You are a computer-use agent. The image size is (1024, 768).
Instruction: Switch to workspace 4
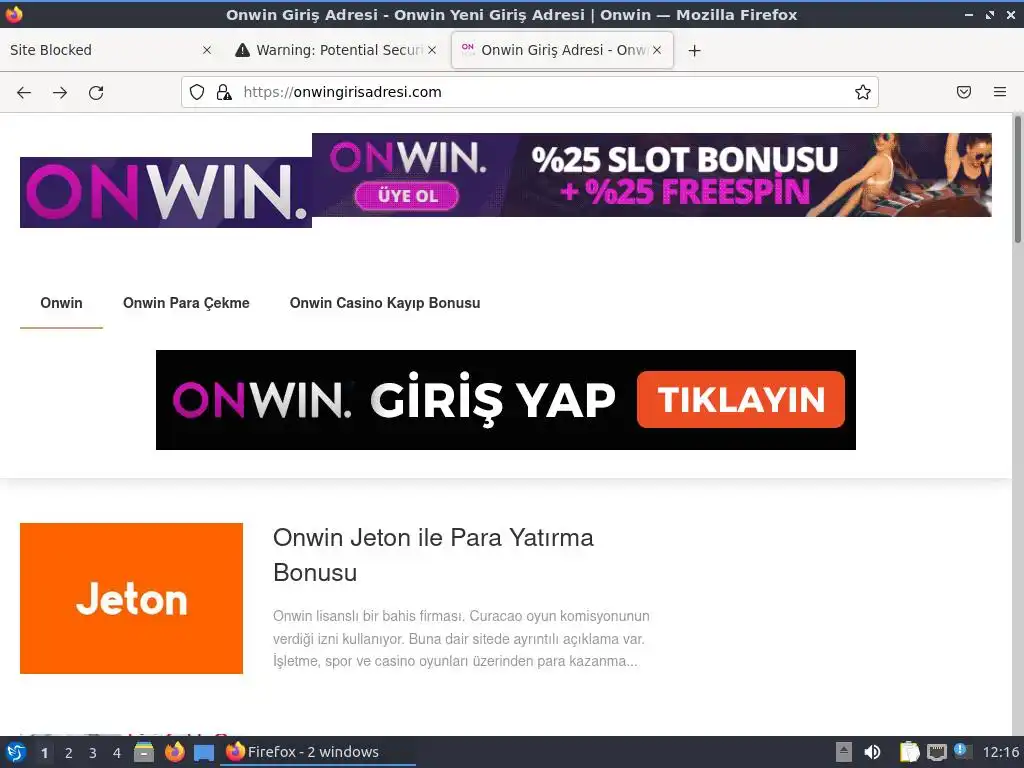coord(117,753)
